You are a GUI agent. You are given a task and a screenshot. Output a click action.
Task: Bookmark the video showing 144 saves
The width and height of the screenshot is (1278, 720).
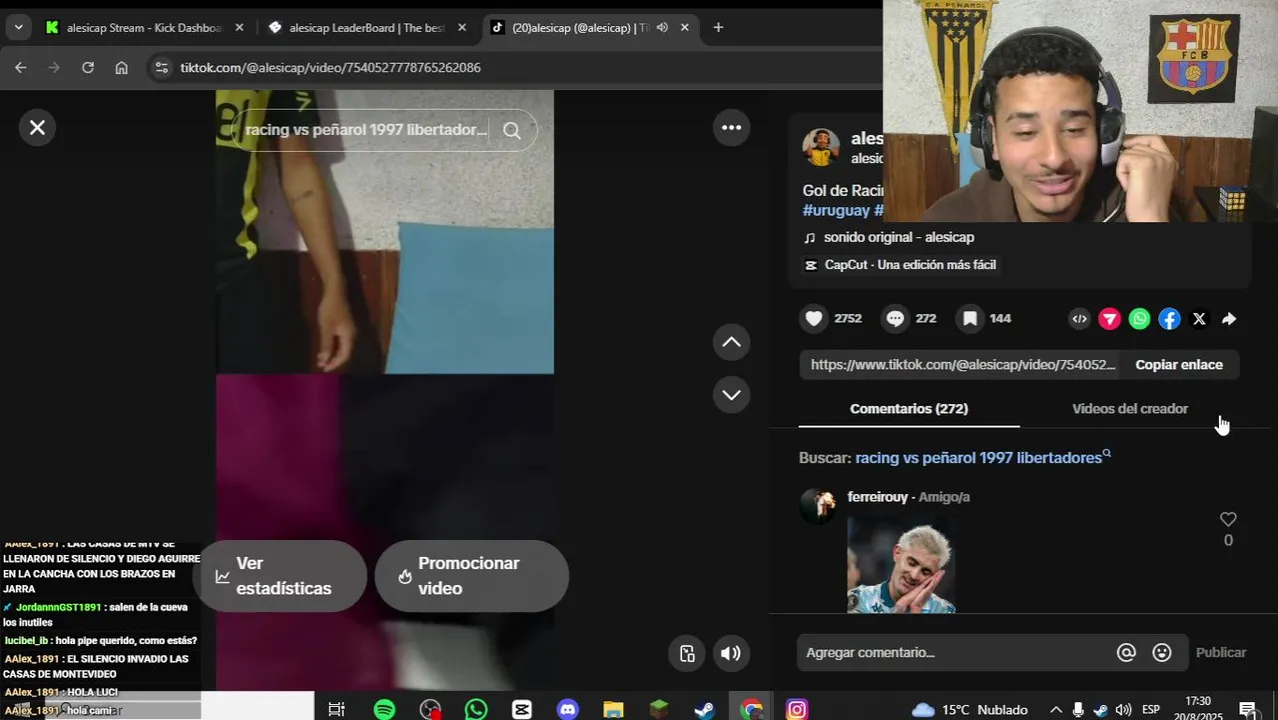(x=969, y=319)
